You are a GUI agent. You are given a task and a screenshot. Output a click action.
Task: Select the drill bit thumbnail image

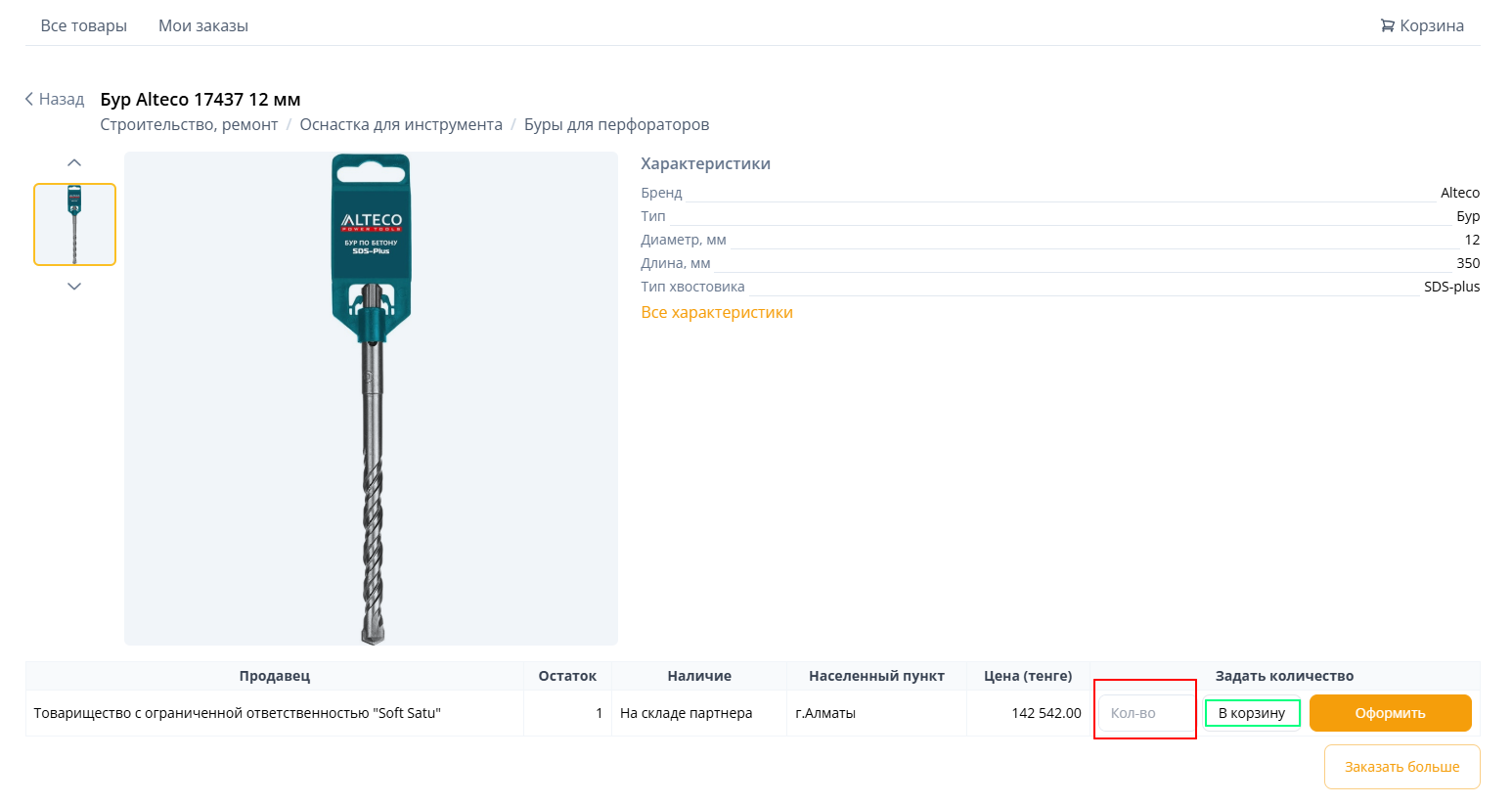[75, 224]
